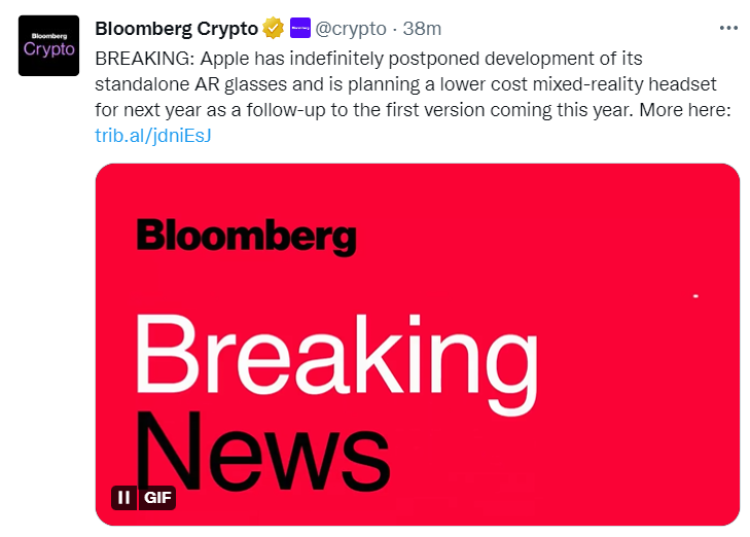Open the three-dot more options menu
Image resolution: width=750 pixels, height=537 pixels.
coord(728,28)
